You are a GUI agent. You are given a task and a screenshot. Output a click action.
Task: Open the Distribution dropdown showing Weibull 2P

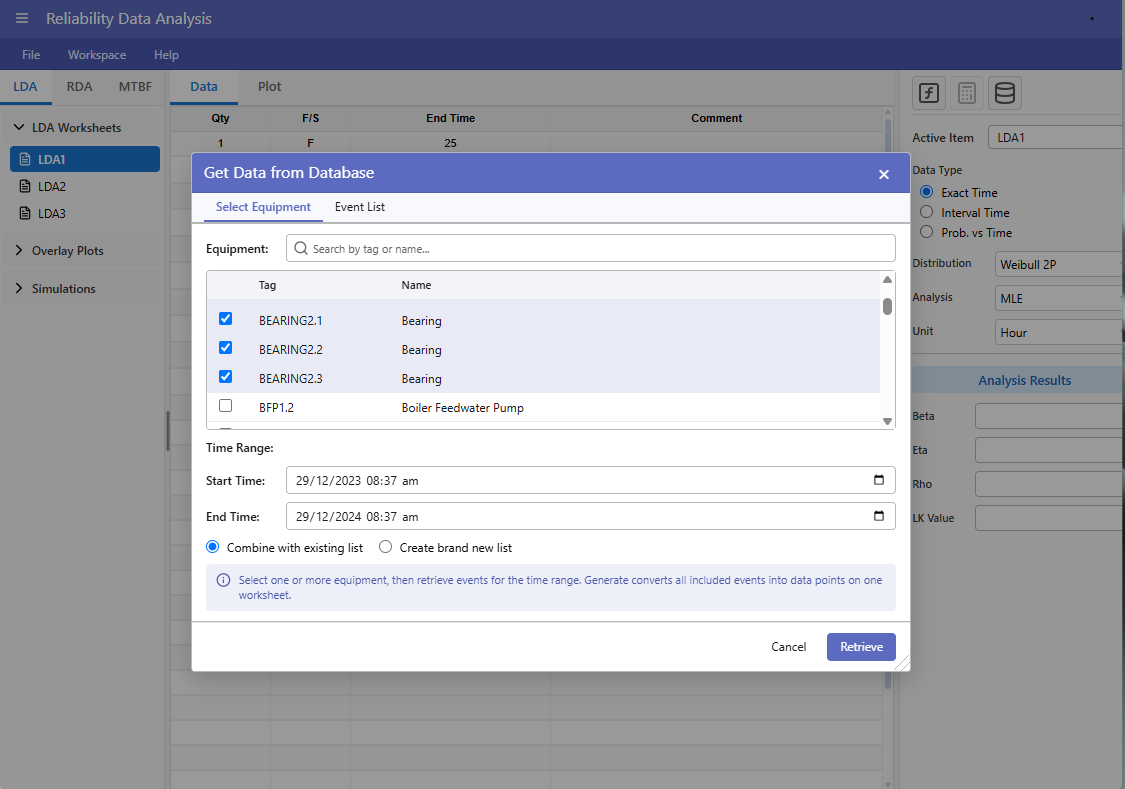pyautogui.click(x=1059, y=265)
